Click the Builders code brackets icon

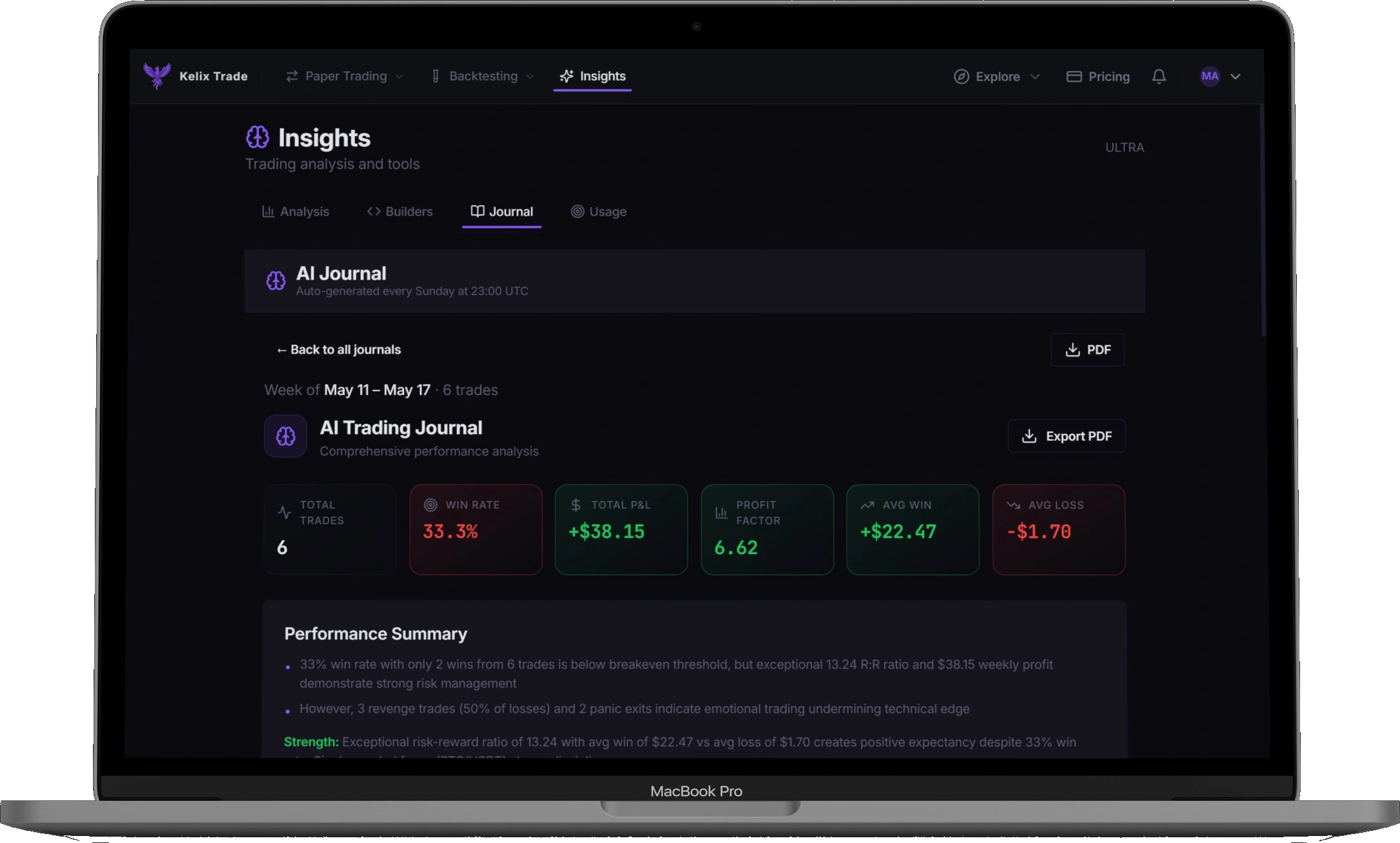click(374, 211)
